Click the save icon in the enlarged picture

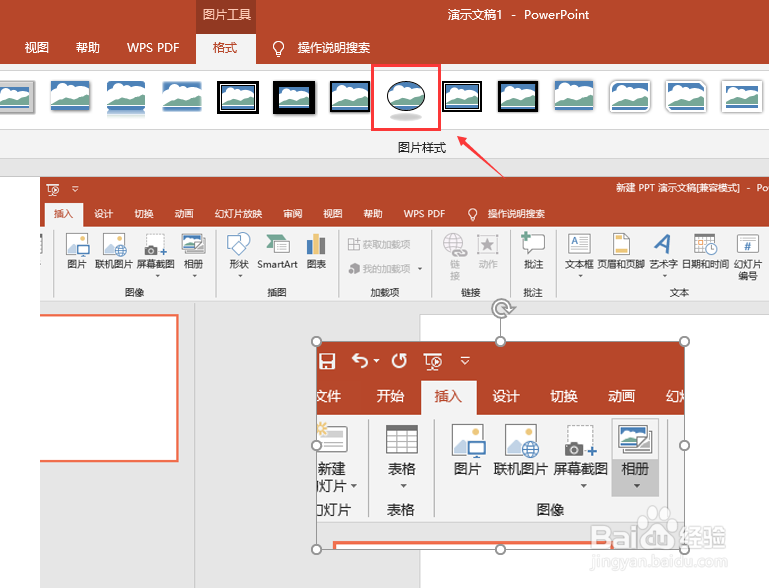coord(327,362)
